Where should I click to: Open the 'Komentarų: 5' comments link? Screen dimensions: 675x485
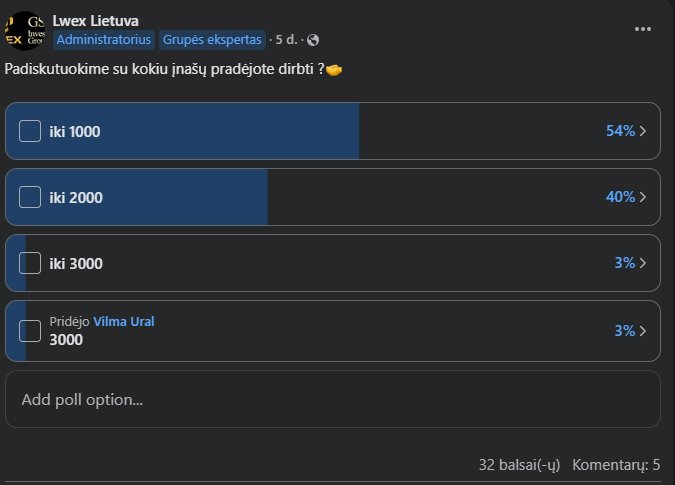click(x=616, y=465)
